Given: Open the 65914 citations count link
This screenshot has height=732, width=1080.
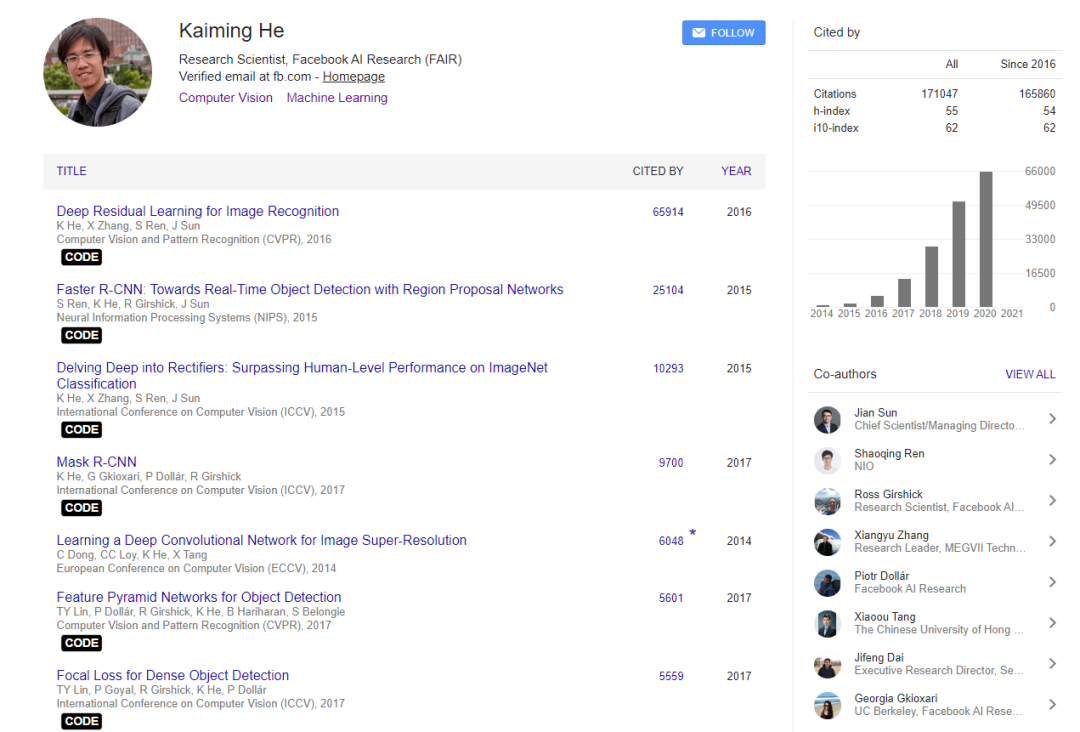Looking at the screenshot, I should pos(668,212).
